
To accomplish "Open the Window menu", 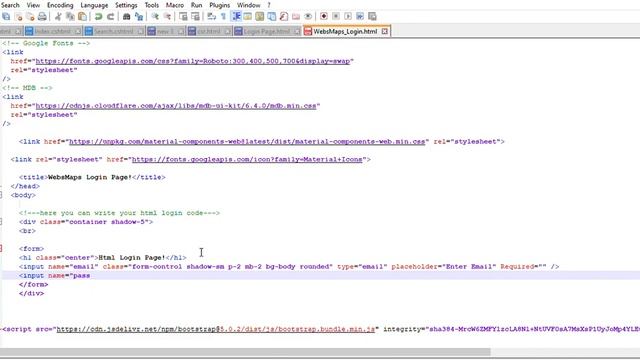I will point(249,5).
